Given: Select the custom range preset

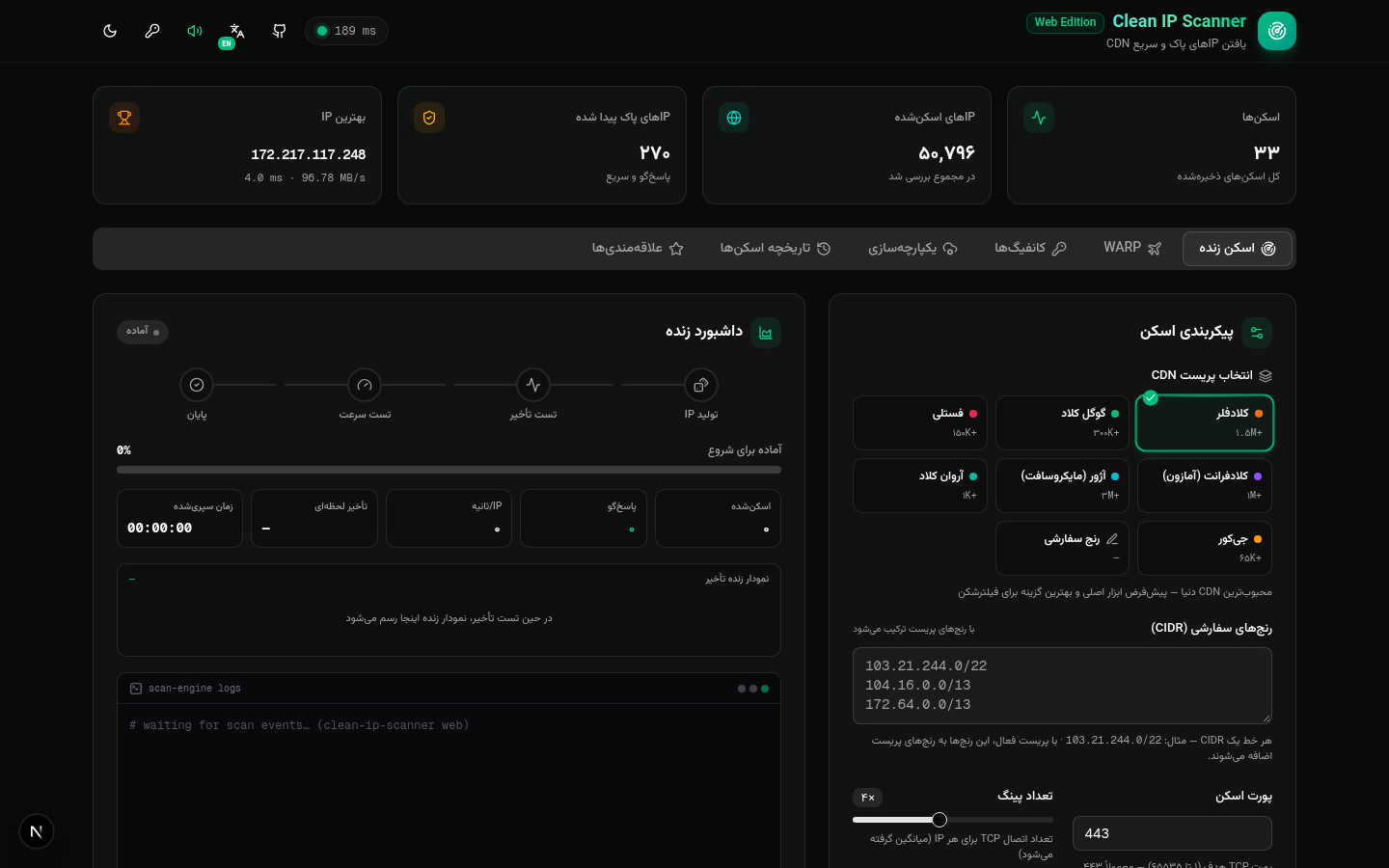Looking at the screenshot, I should tap(1062, 548).
